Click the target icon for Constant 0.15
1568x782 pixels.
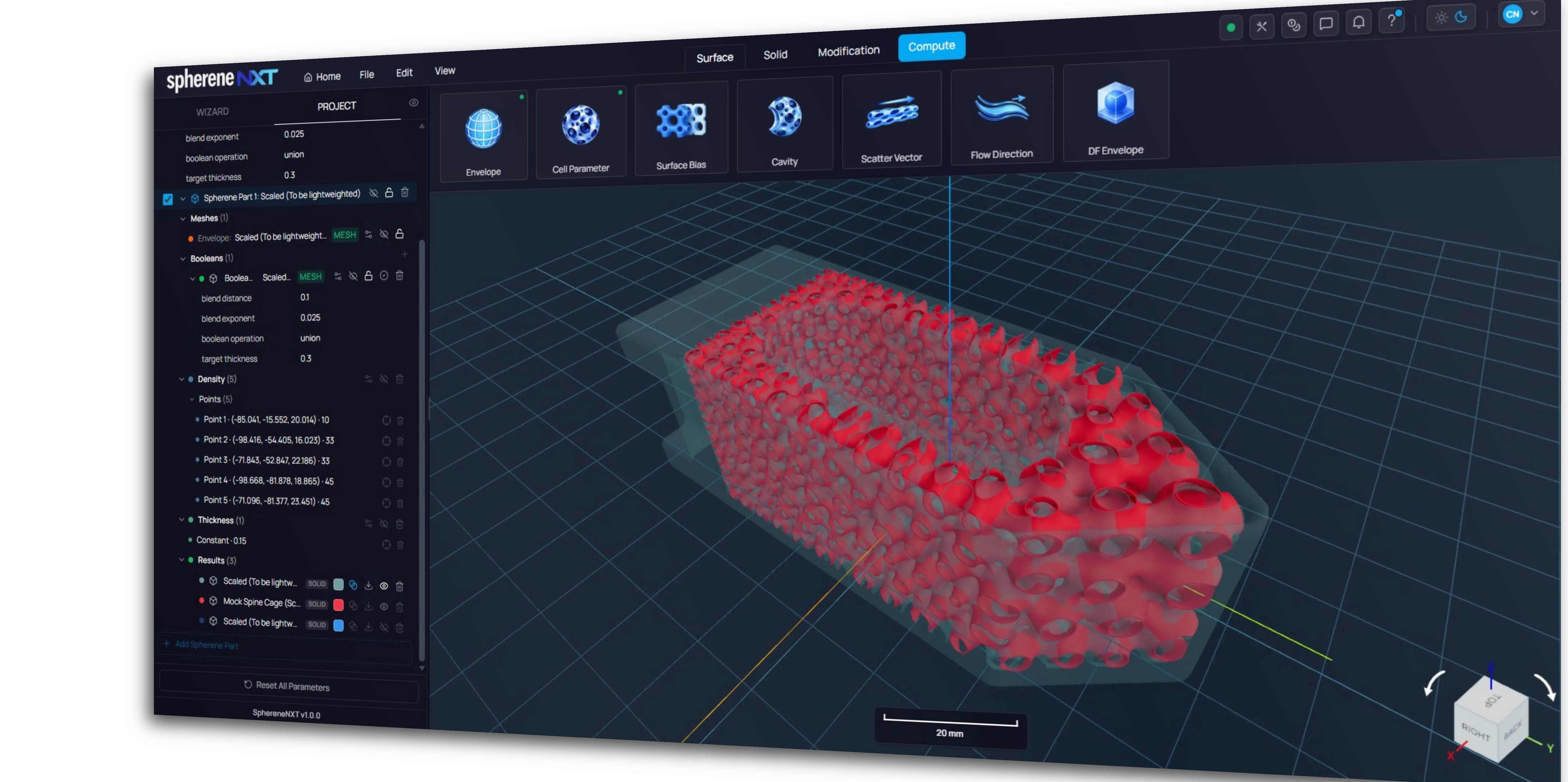click(x=386, y=545)
